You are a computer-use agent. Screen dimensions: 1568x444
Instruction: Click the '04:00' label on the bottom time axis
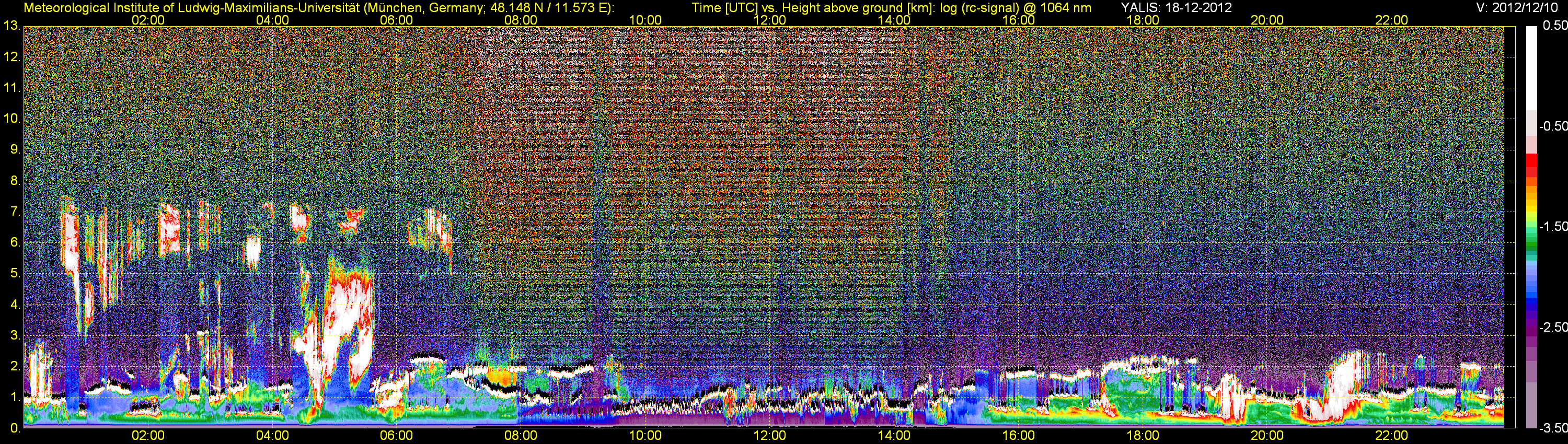click(x=272, y=436)
